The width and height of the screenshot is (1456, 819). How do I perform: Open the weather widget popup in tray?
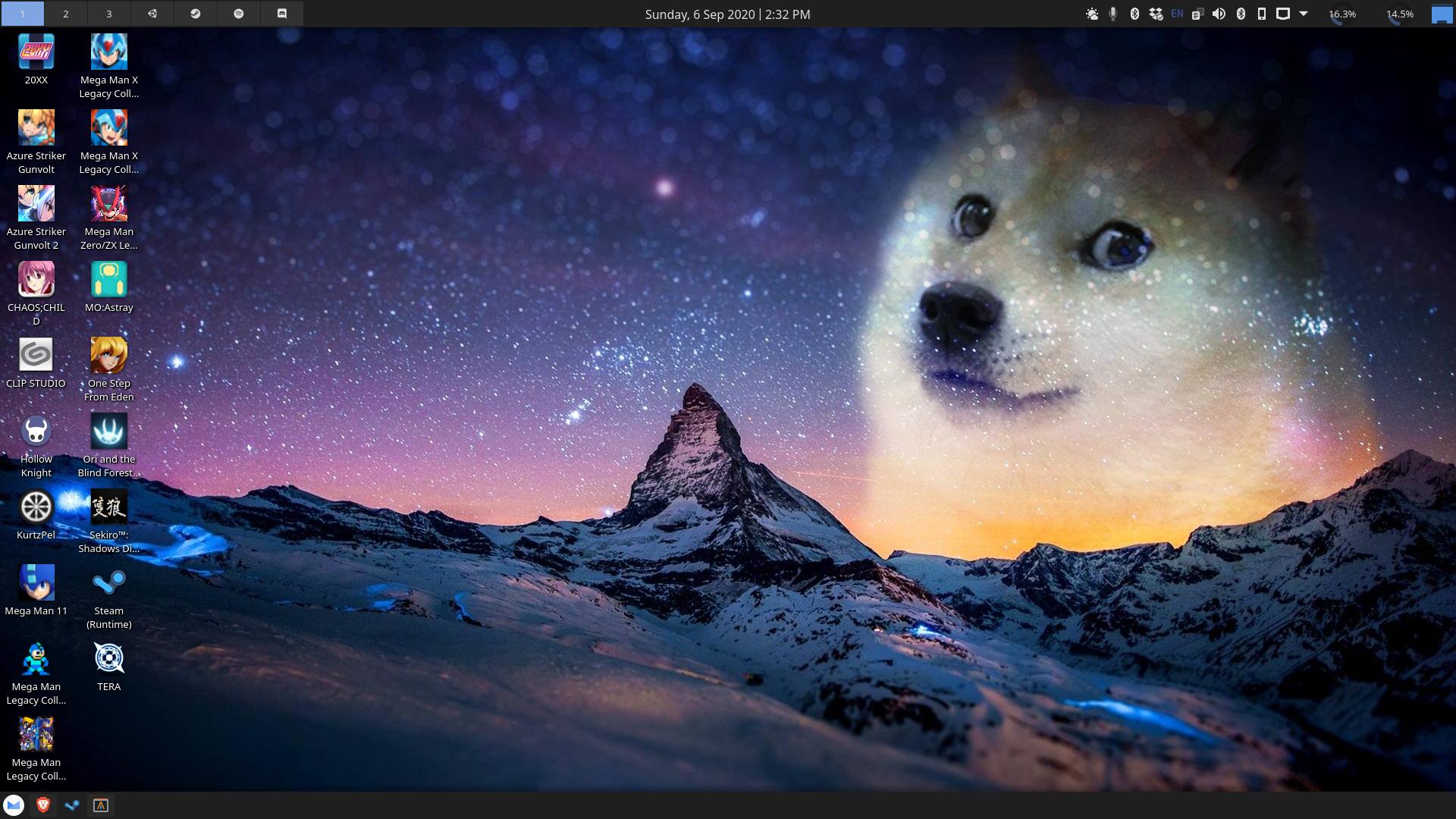[x=1092, y=14]
